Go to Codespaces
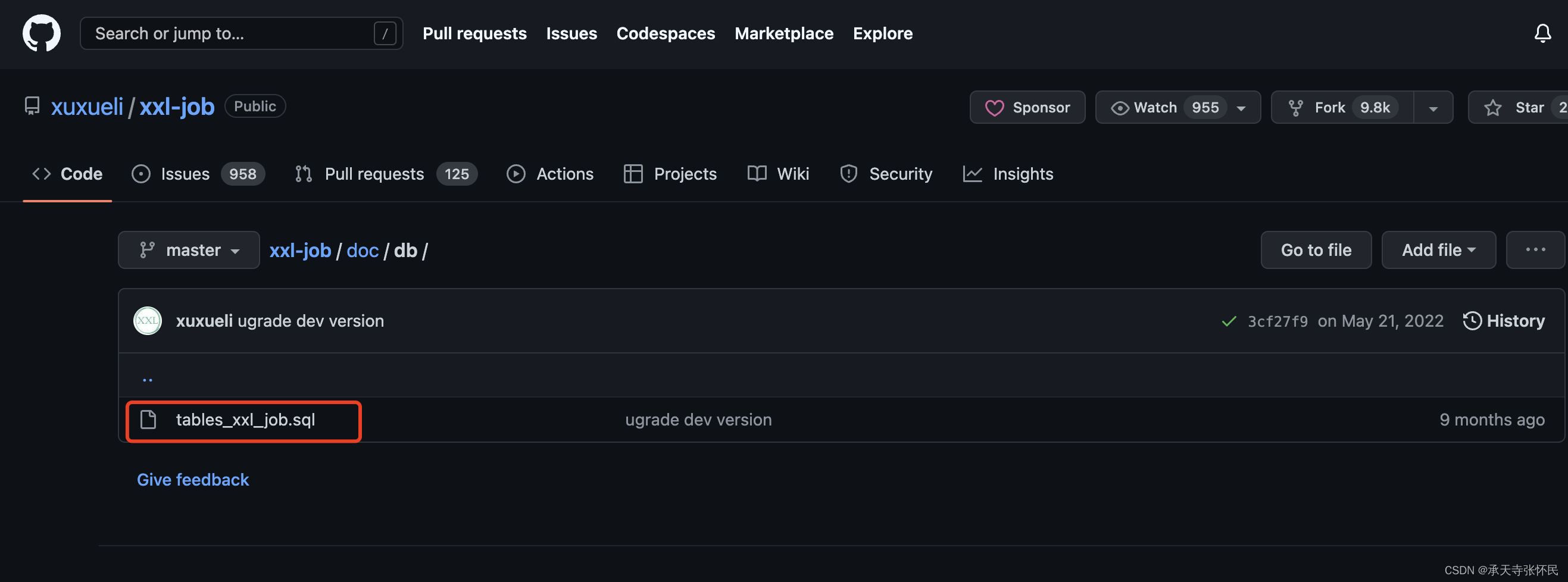This screenshot has width=1568, height=582. 666,33
